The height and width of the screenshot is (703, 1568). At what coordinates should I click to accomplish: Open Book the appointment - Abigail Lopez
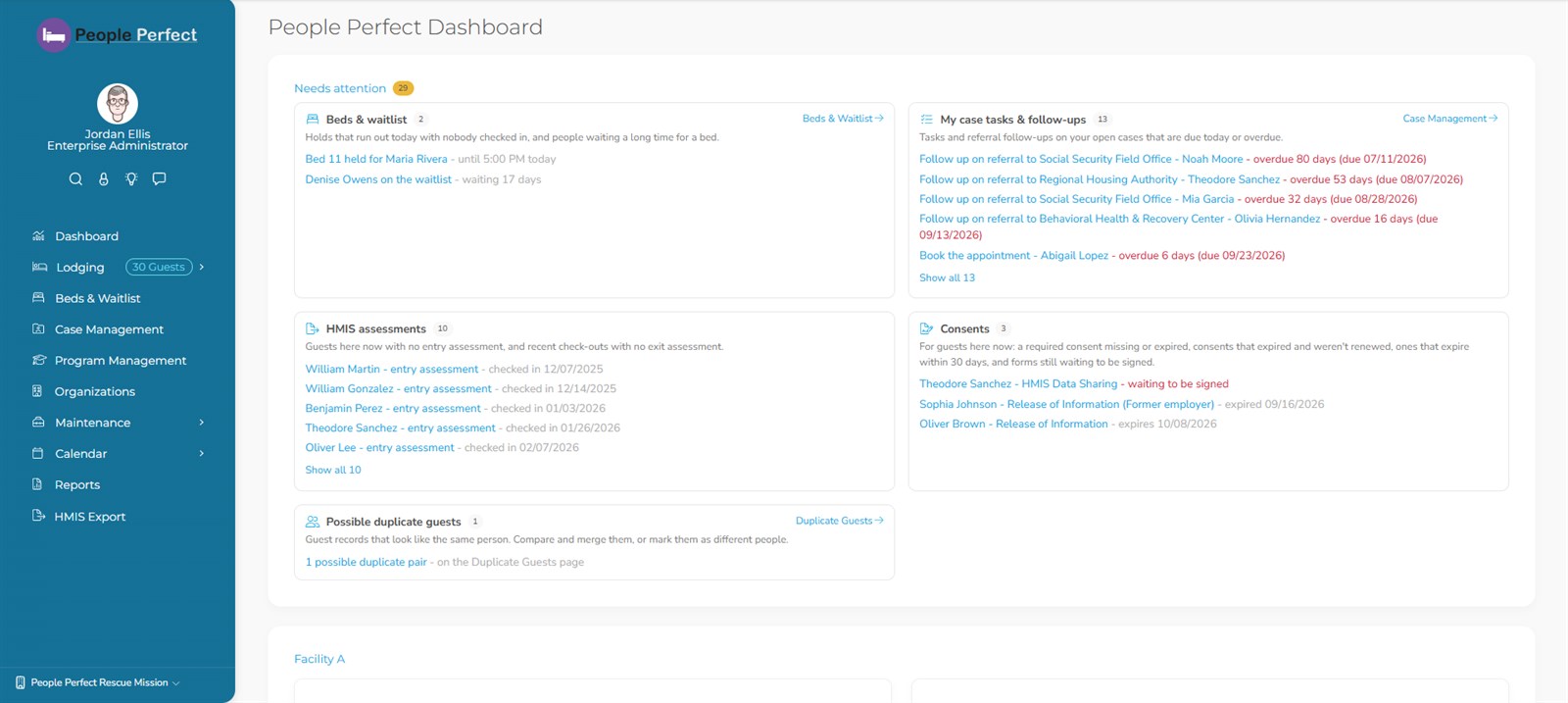1013,255
